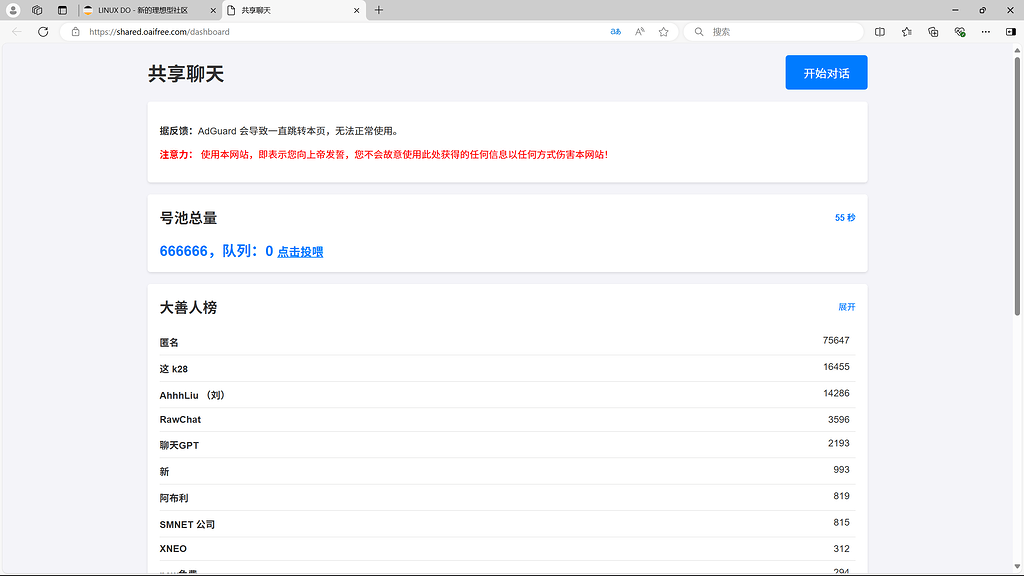Click the scrollbar up arrow

(1017, 50)
